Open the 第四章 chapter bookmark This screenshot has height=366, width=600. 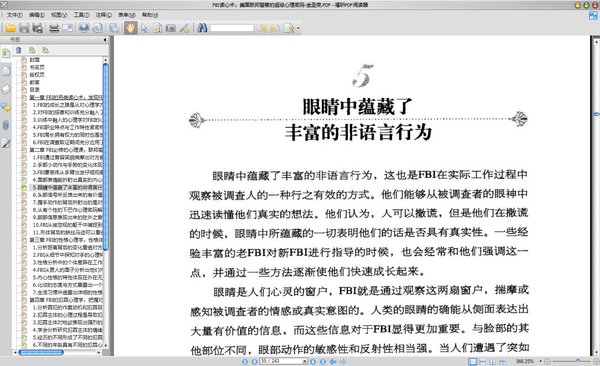click(66, 300)
